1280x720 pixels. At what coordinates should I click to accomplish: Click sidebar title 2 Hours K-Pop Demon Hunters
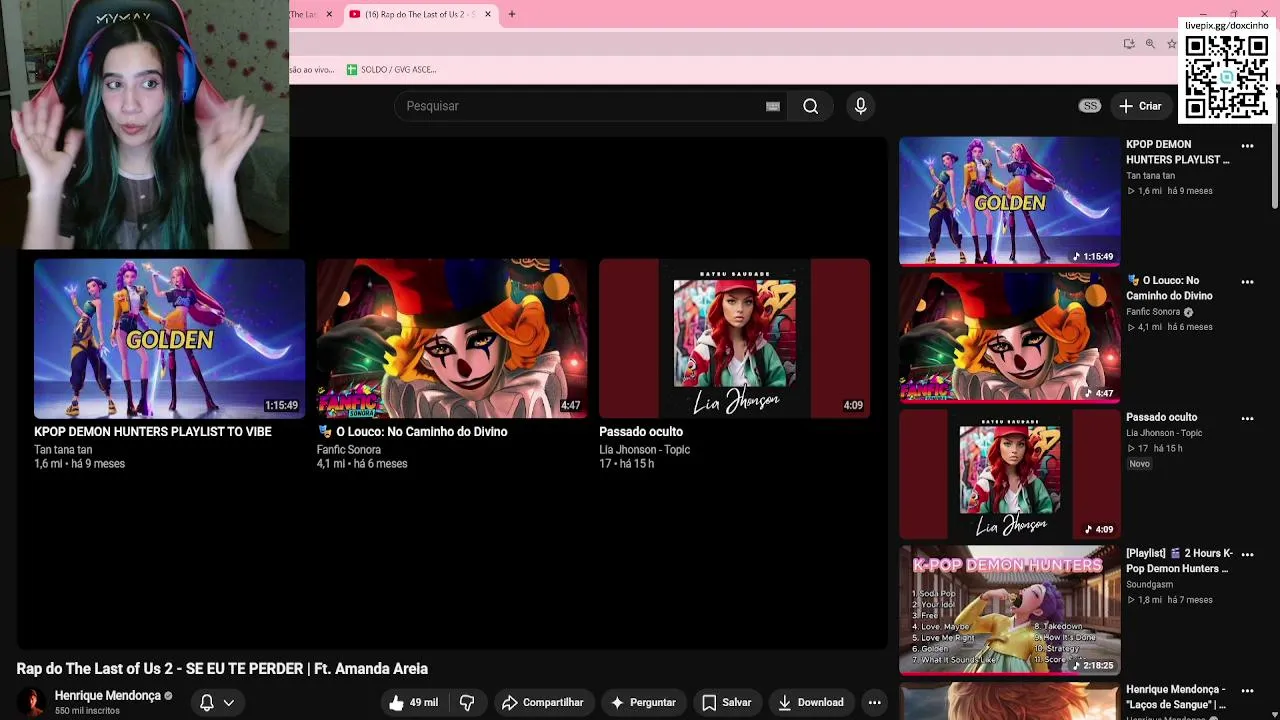tap(1180, 561)
